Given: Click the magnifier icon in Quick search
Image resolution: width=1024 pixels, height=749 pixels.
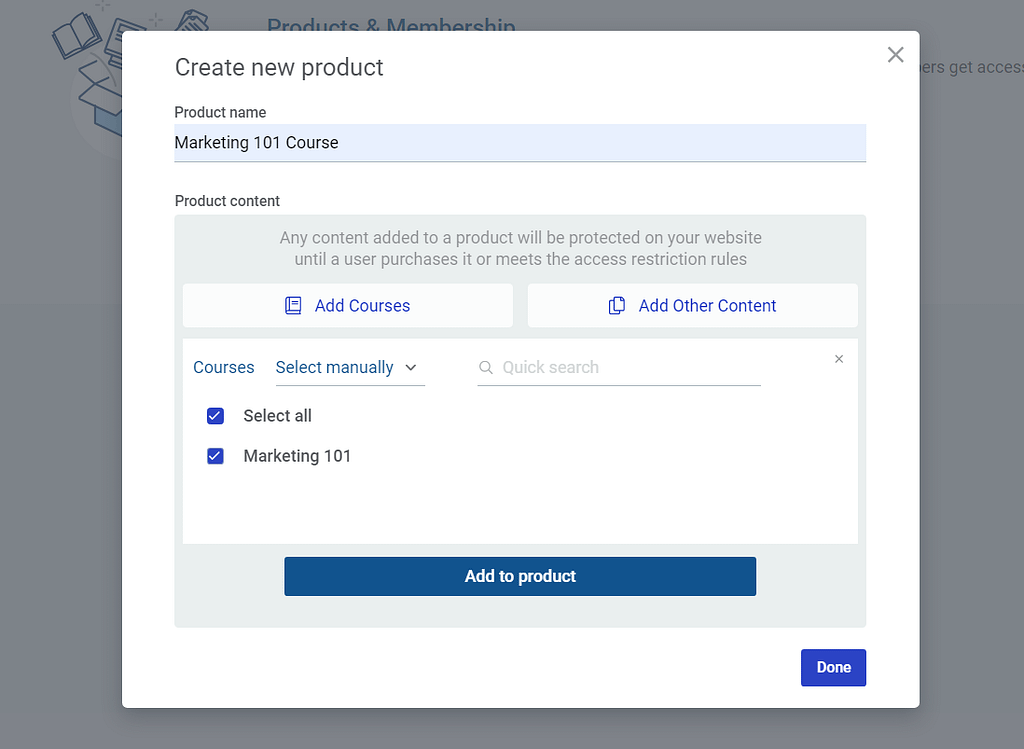Looking at the screenshot, I should (x=486, y=368).
